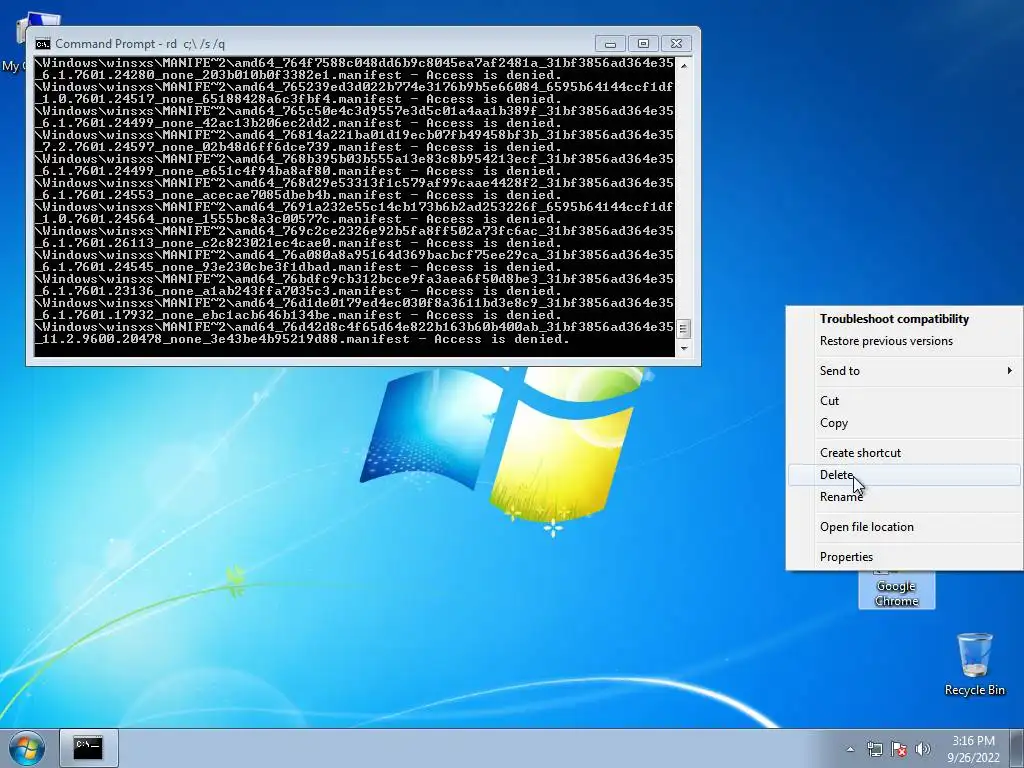Screen dimensions: 1024x768
Task: Open the network tray icon
Action: coord(874,749)
